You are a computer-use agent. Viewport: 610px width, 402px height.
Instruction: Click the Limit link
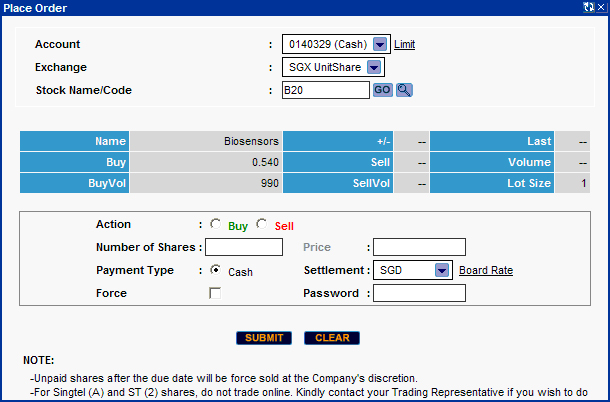click(405, 44)
